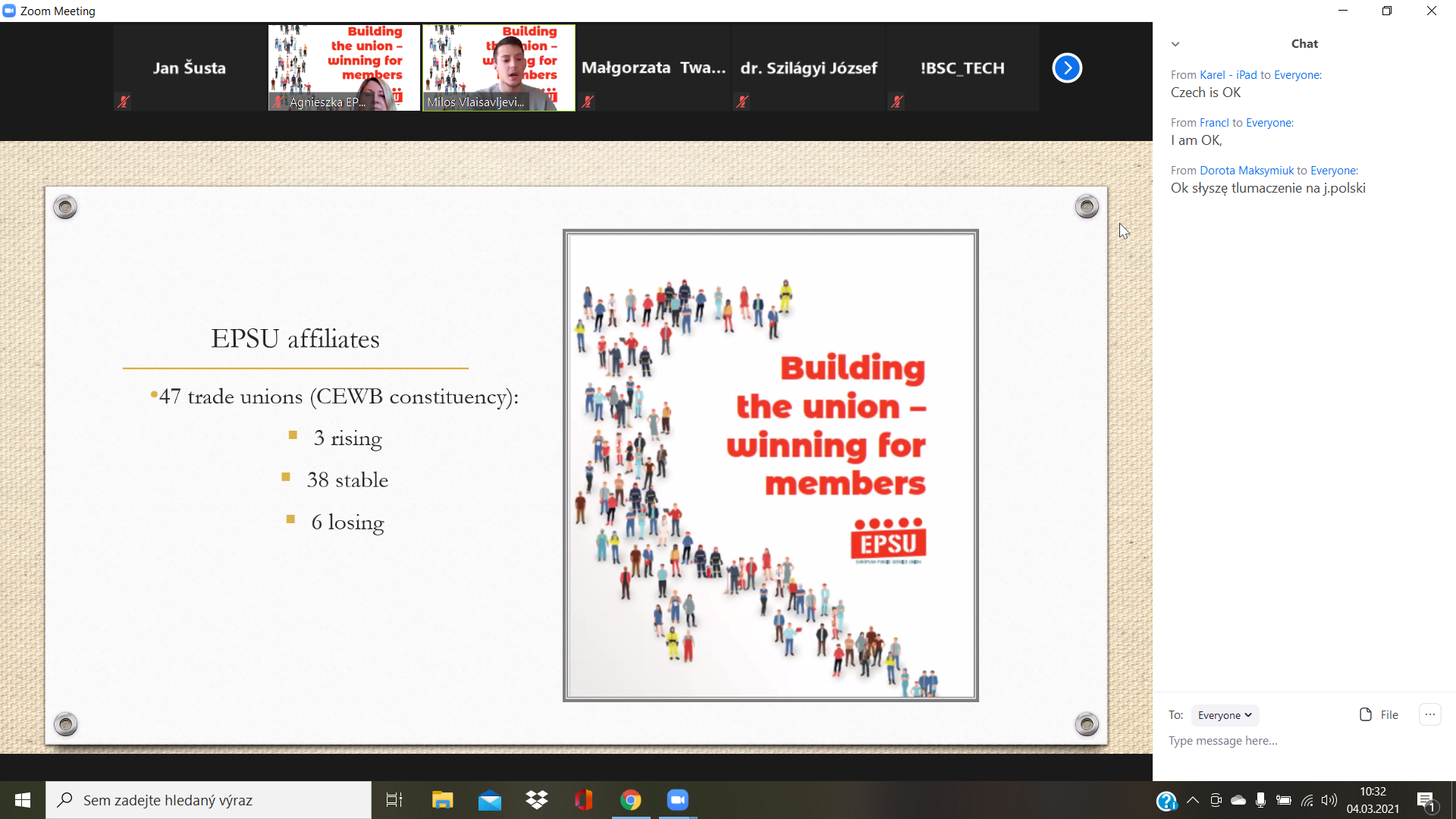Show next participants with the blue arrow

(x=1067, y=68)
